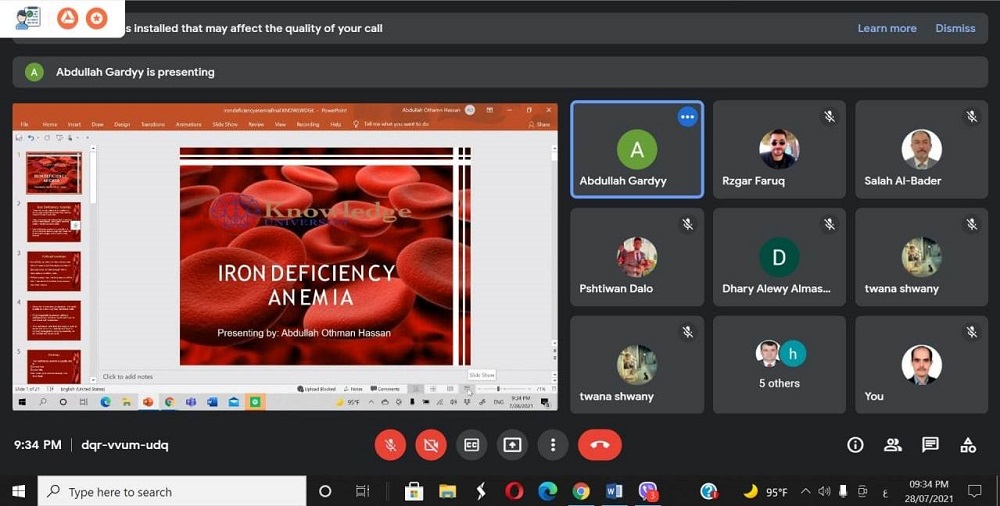Expand the system tray hidden icons chevron
Image resolution: width=1000 pixels, height=506 pixels.
coord(806,491)
